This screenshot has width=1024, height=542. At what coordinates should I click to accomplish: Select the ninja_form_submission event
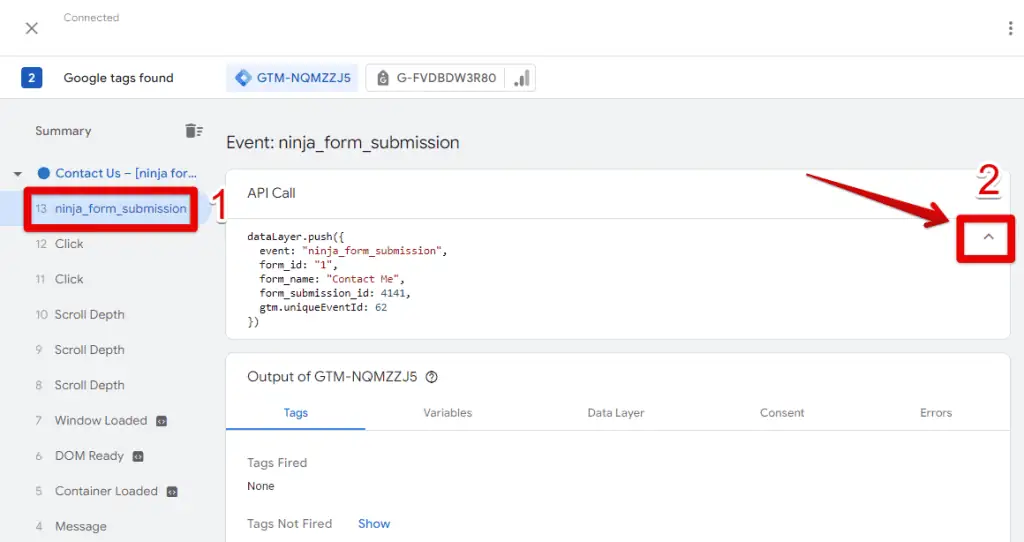[120, 209]
